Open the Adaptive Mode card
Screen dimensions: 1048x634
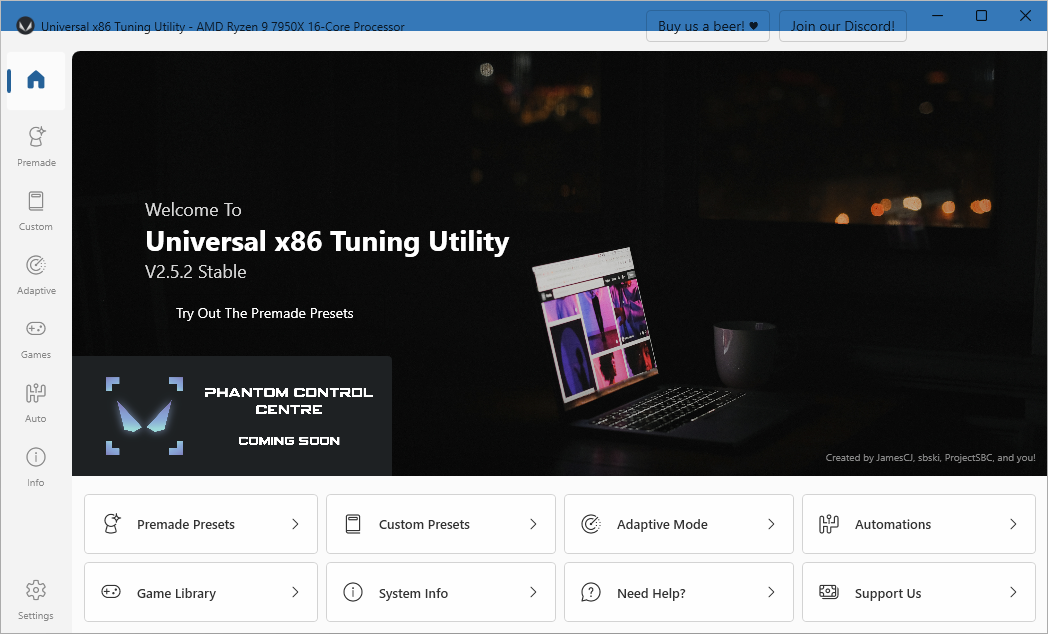pos(678,524)
